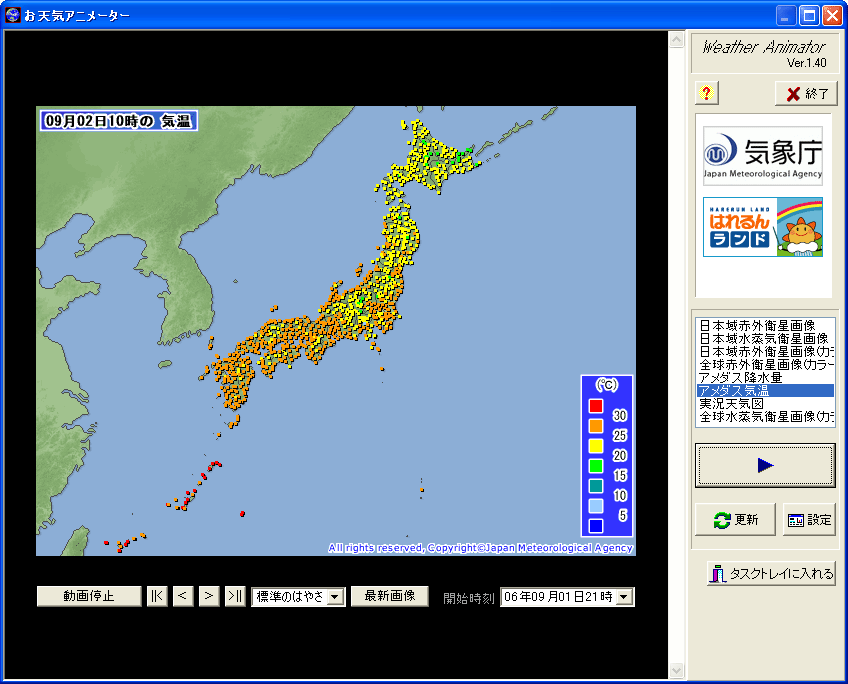
Task: Click the scroll down arrow of vertical scrollbar
Action: point(676,670)
